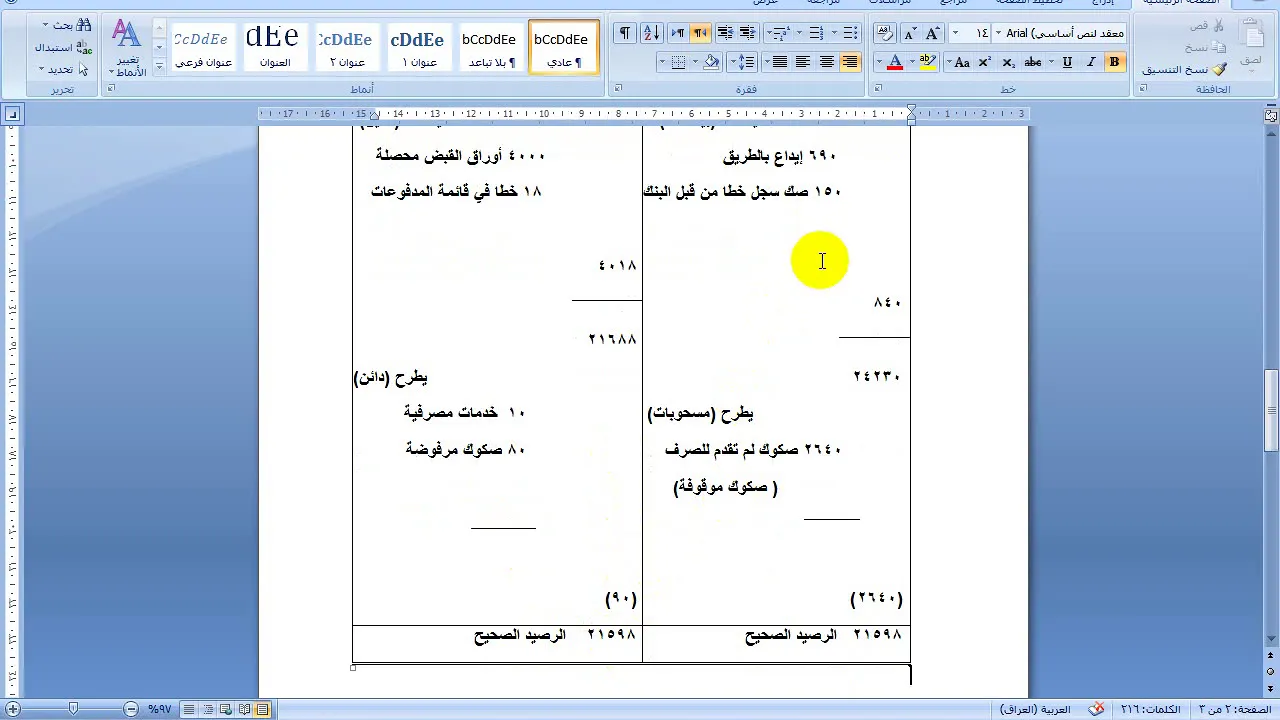The height and width of the screenshot is (720, 1280).
Task: Apply bulleted list
Action: click(x=849, y=33)
